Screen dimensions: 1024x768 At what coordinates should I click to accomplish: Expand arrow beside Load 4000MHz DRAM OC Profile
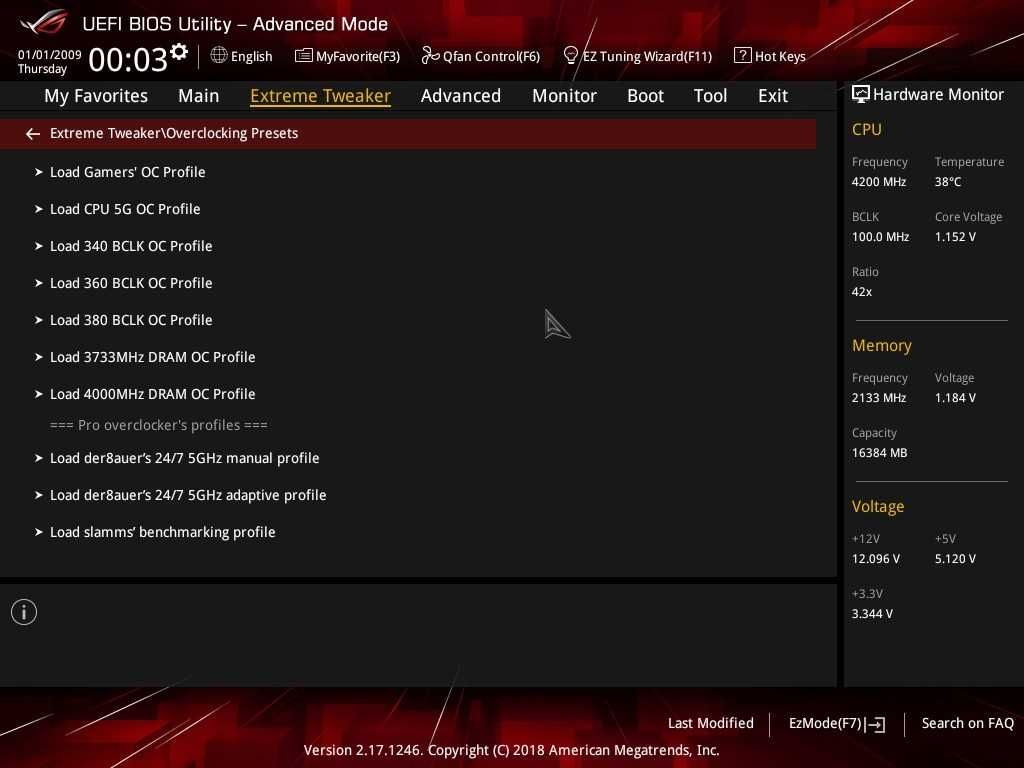click(x=39, y=394)
